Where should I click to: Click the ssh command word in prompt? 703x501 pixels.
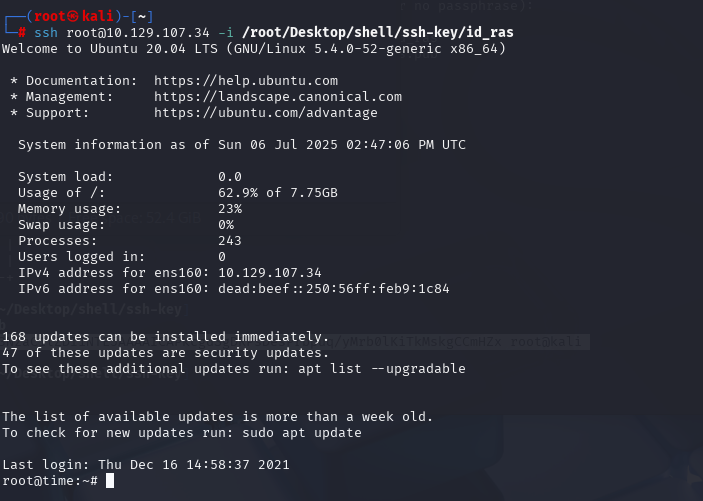click(x=46, y=33)
